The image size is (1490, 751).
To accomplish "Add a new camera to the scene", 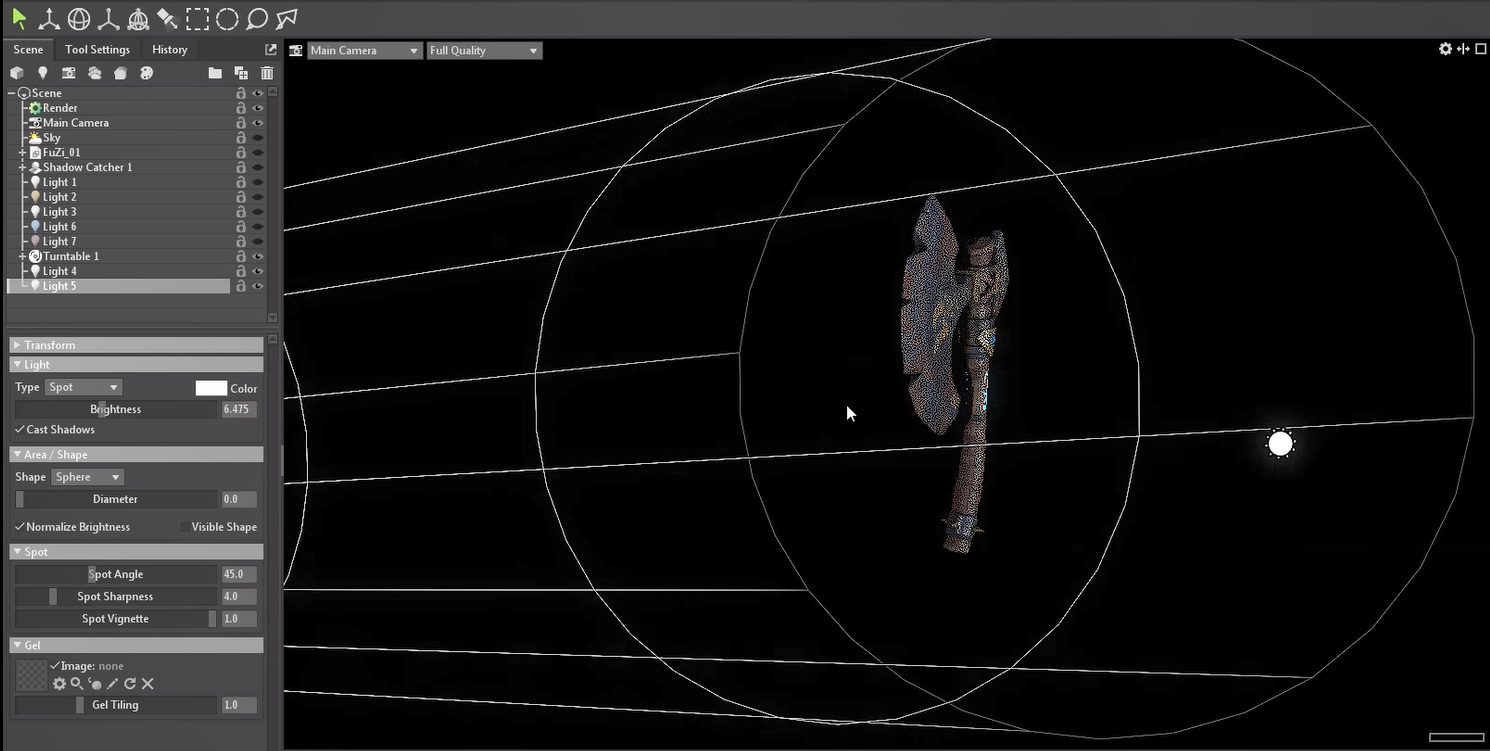I will [68, 73].
